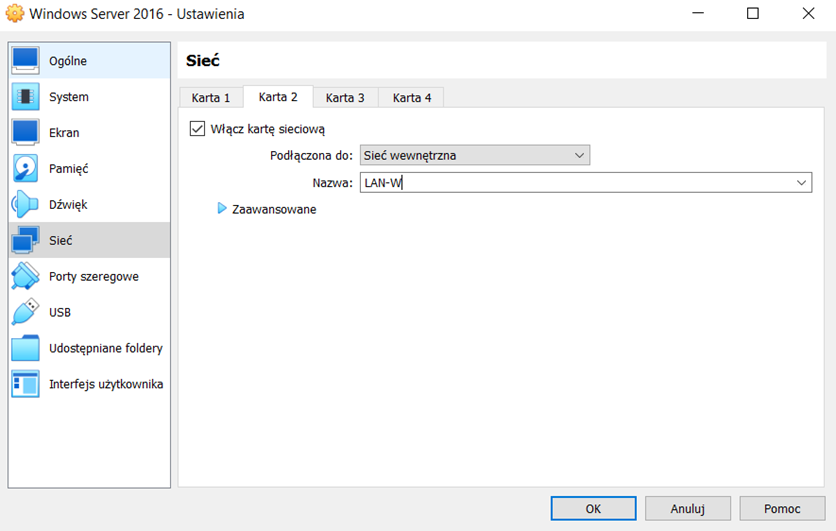Viewport: 836px width, 531px height.
Task: Click the VirtualBox gear icon in title bar
Action: point(14,14)
